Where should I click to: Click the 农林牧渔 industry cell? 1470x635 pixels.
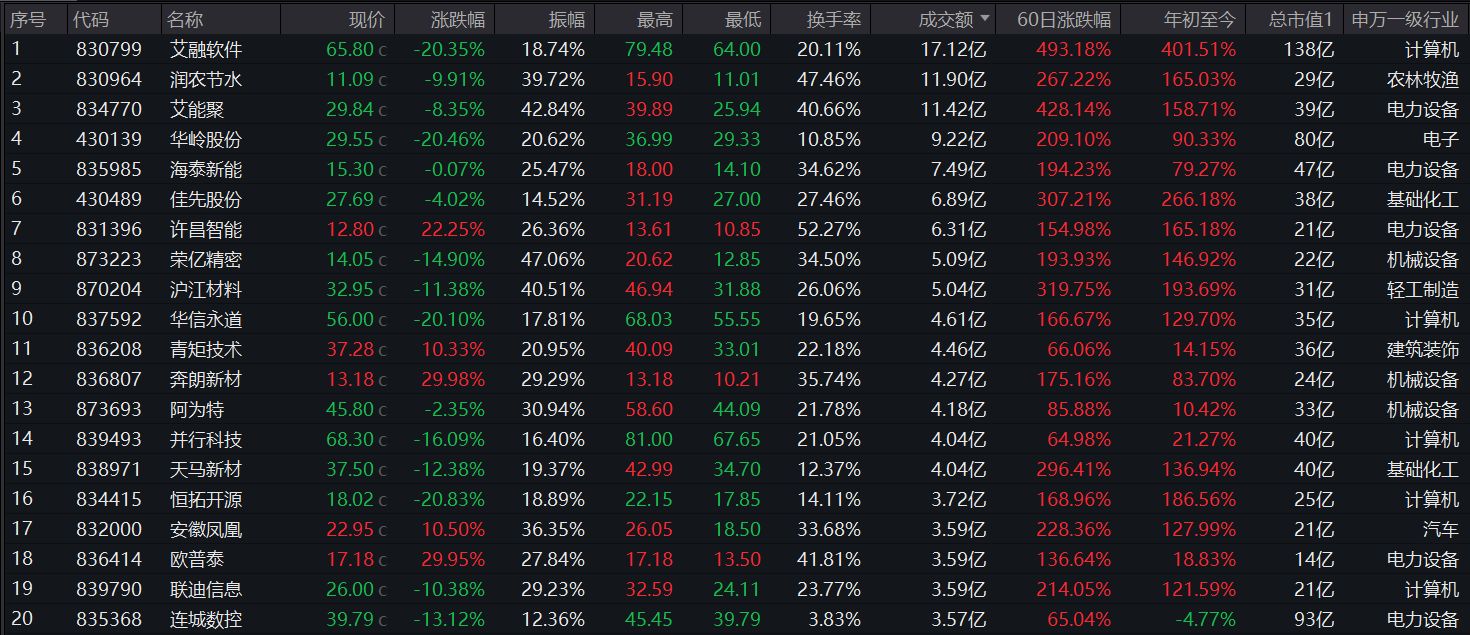[x=1423, y=79]
